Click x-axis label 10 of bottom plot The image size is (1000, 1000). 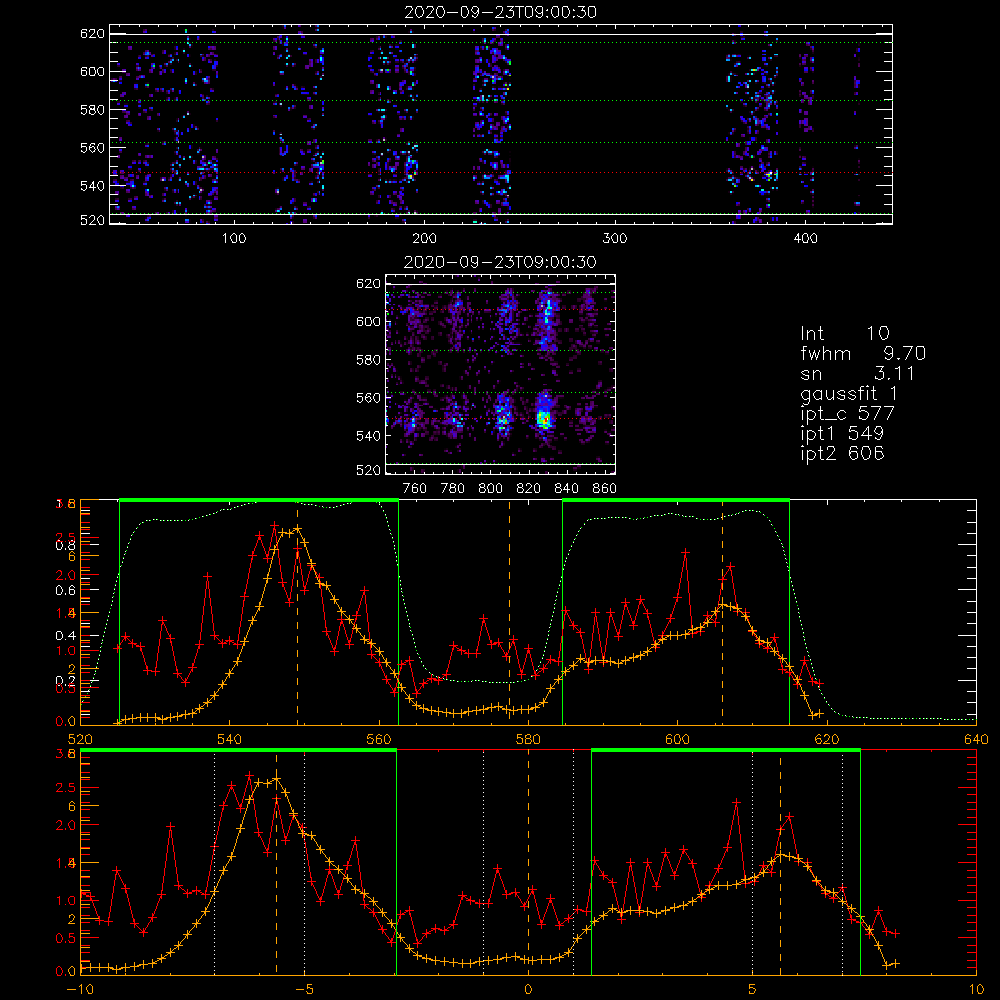pos(976,990)
